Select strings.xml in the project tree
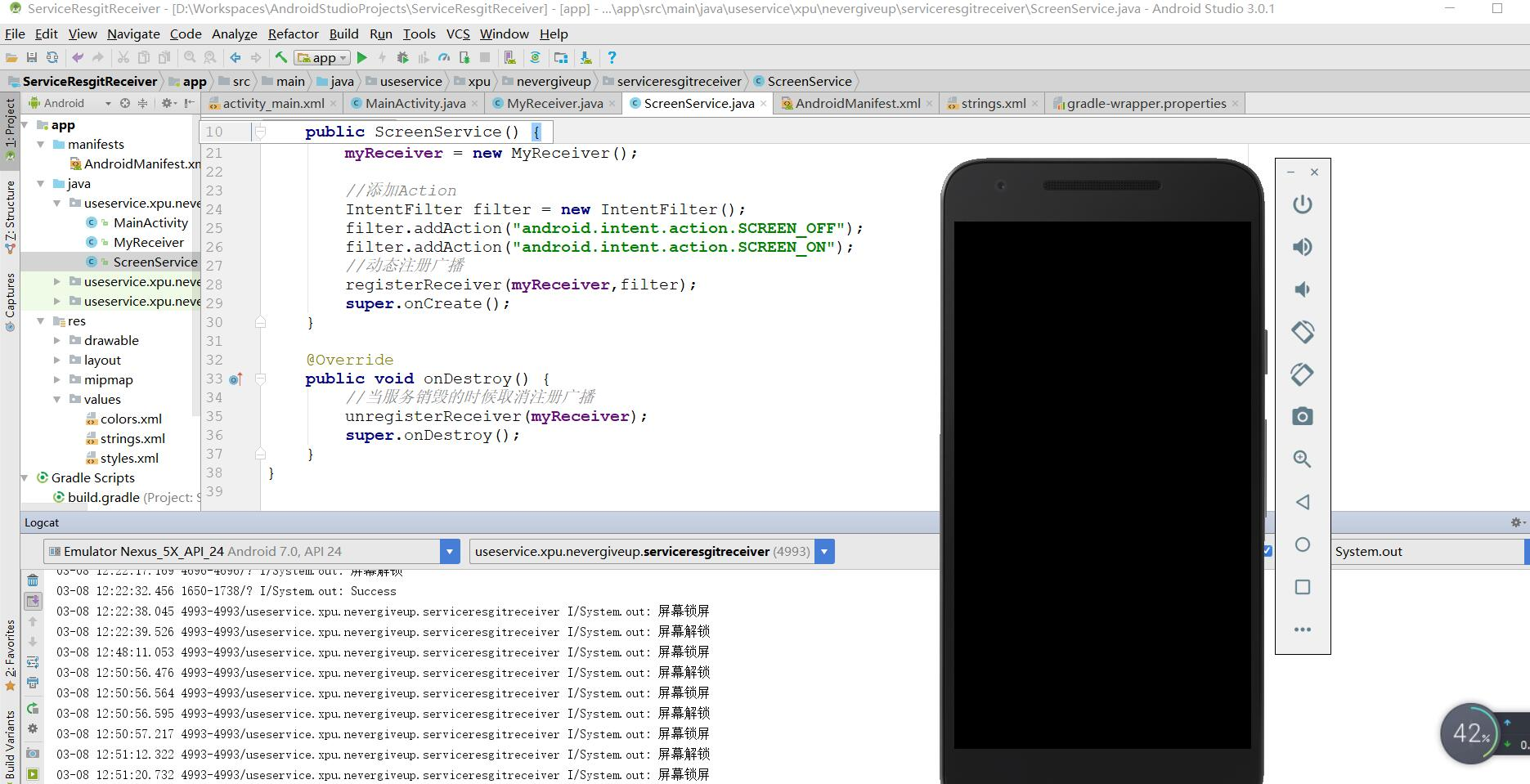Image resolution: width=1530 pixels, height=784 pixels. tap(132, 438)
